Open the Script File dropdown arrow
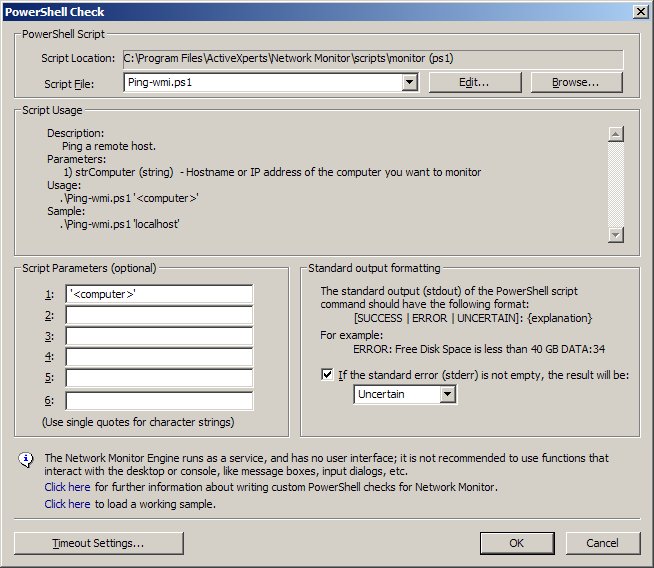The width and height of the screenshot is (654, 568). tap(410, 82)
